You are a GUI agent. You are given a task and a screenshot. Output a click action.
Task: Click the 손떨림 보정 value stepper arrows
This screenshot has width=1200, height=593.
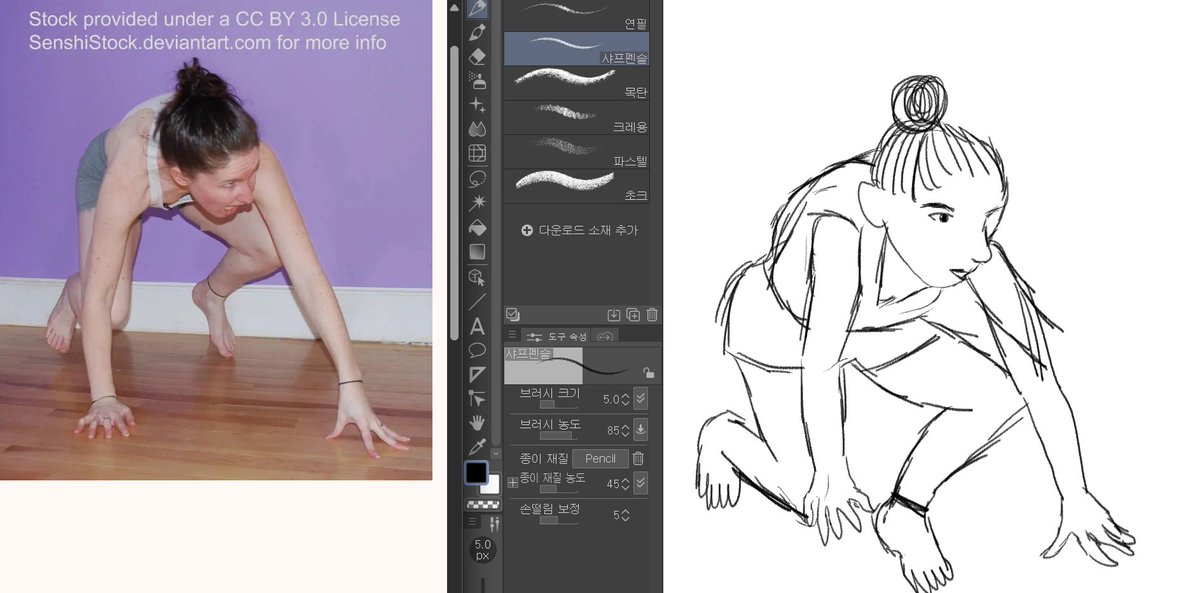625,514
